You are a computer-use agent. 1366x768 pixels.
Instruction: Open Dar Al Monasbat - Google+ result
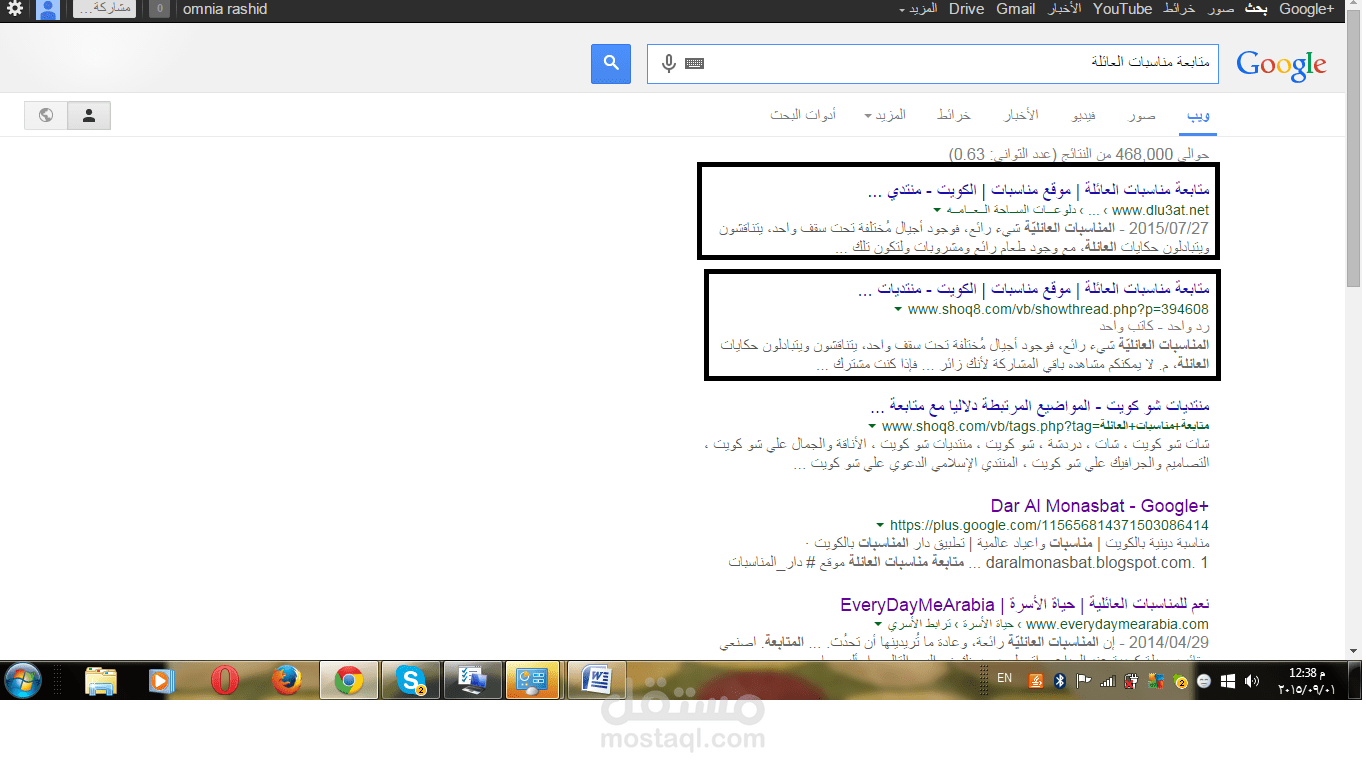coord(1100,506)
